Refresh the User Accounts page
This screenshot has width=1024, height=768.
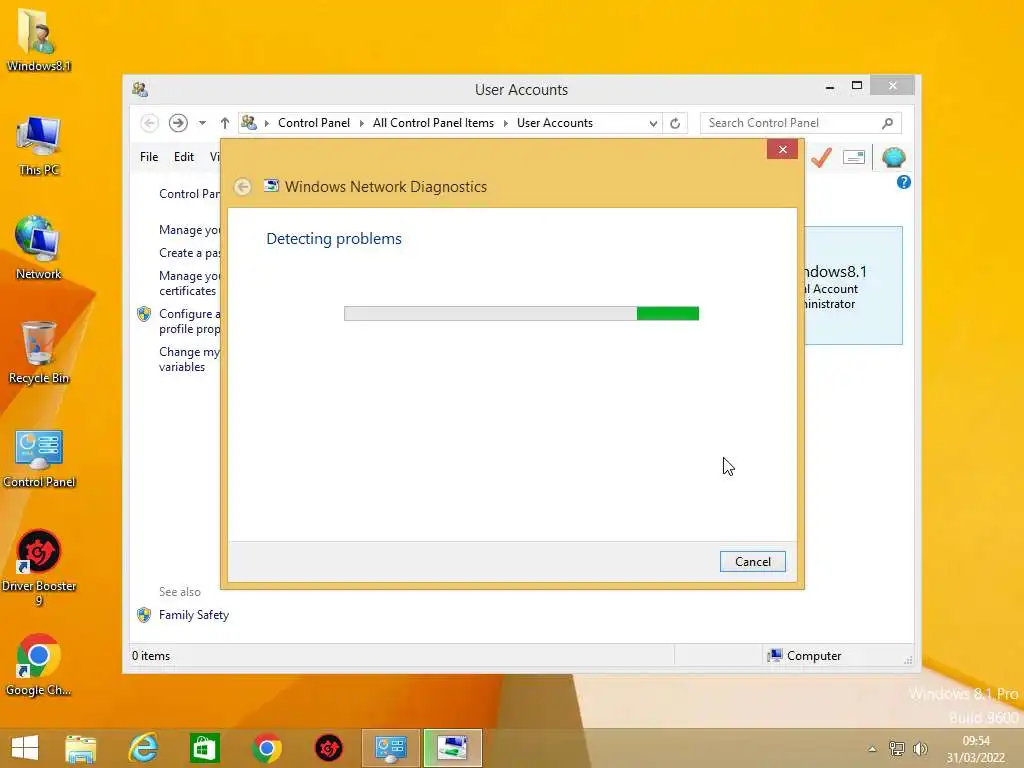(x=675, y=123)
